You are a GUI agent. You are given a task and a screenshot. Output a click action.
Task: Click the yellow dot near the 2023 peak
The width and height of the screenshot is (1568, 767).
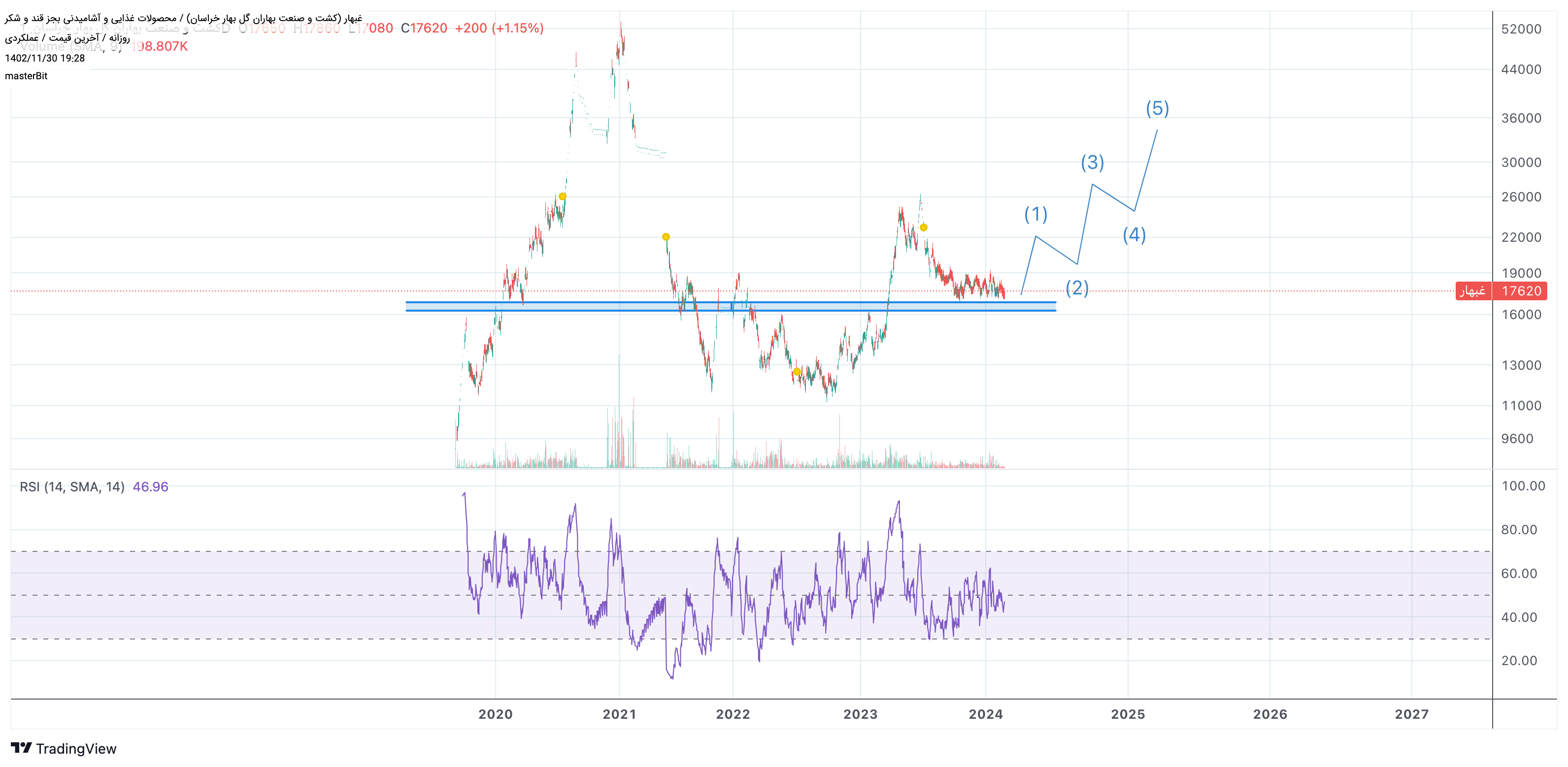(923, 227)
